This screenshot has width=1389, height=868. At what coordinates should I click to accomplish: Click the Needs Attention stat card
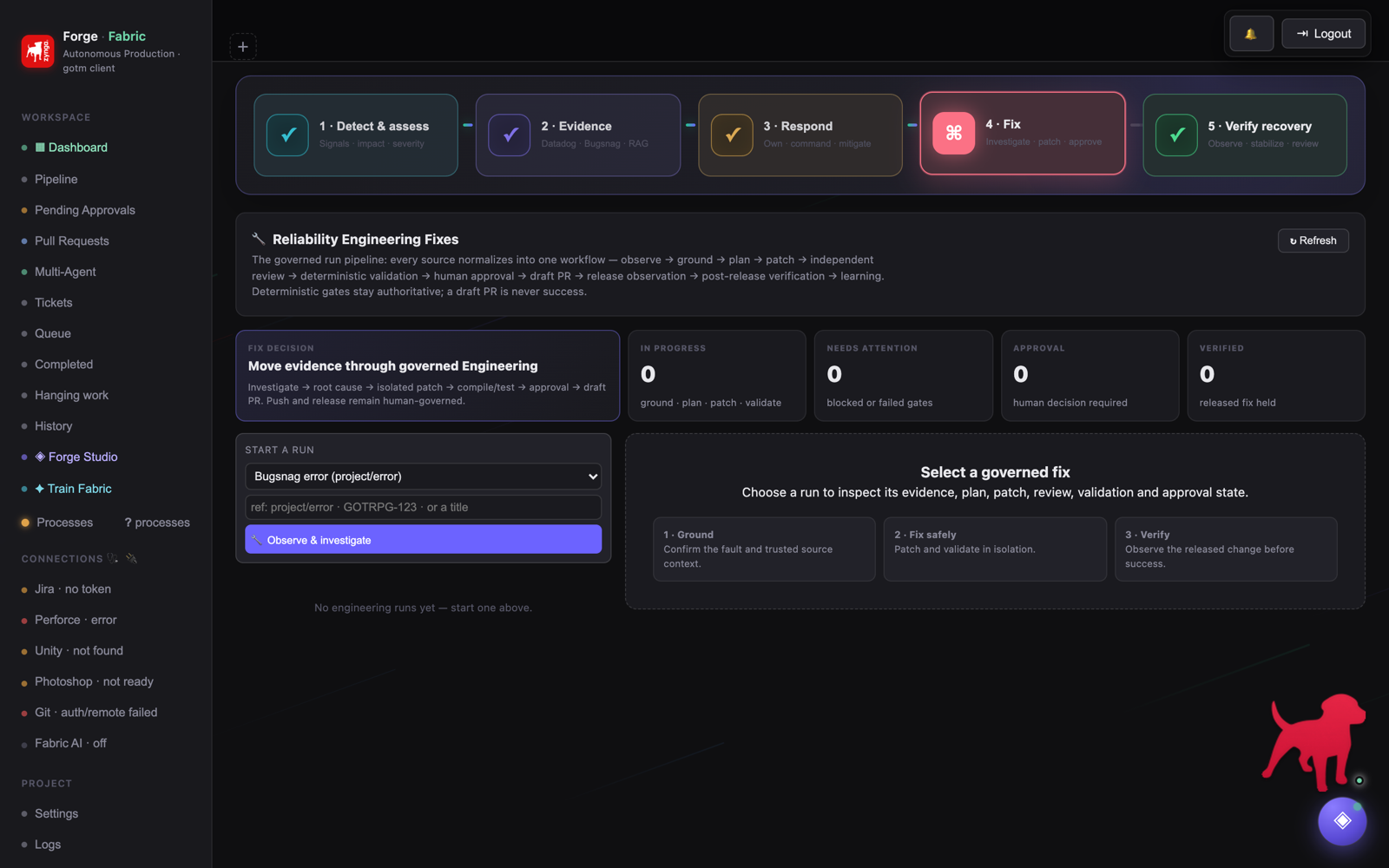tap(904, 376)
